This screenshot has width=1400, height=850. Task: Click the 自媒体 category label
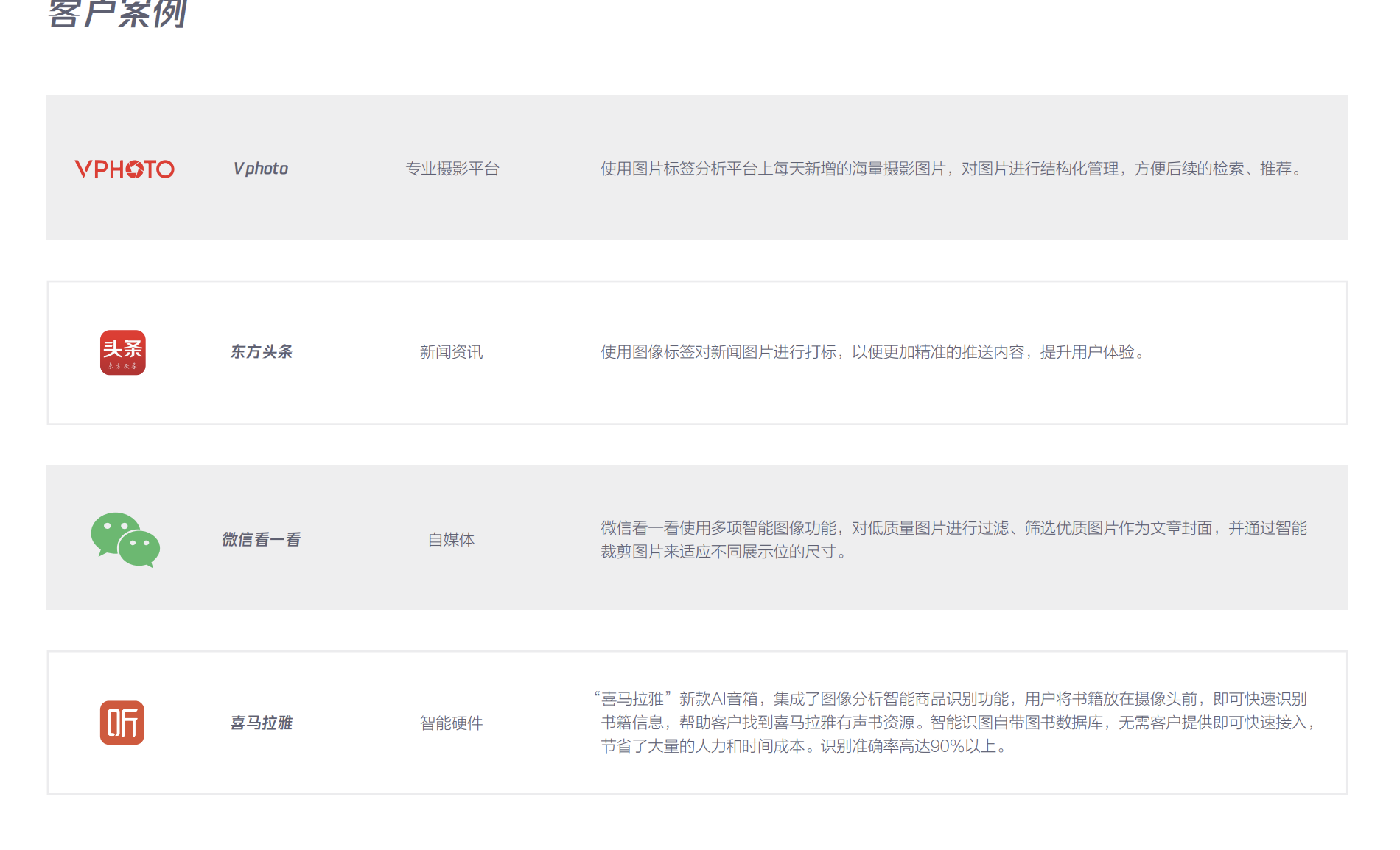(452, 540)
